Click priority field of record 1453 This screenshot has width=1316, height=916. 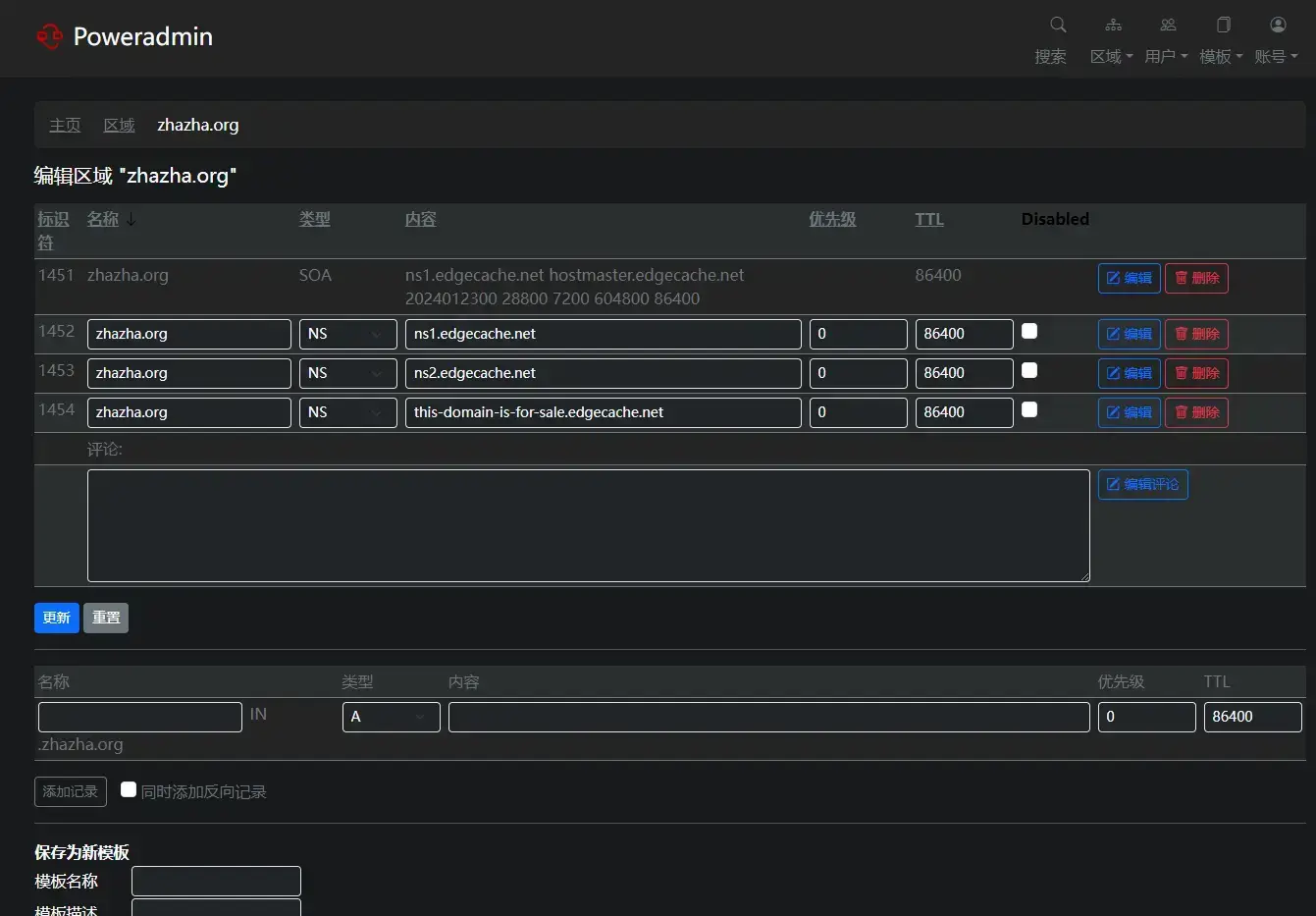859,373
